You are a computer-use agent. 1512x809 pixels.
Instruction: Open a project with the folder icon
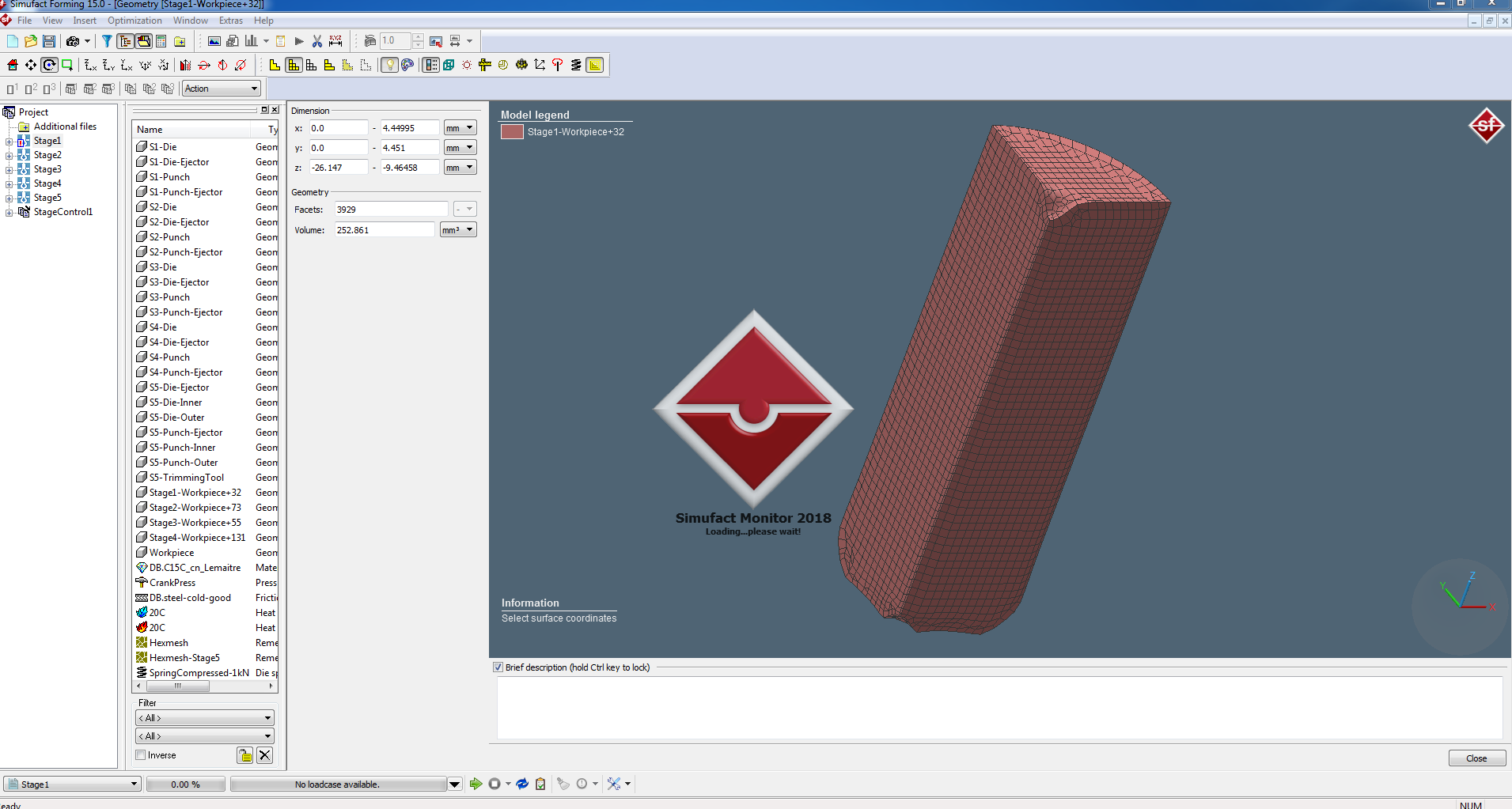30,41
